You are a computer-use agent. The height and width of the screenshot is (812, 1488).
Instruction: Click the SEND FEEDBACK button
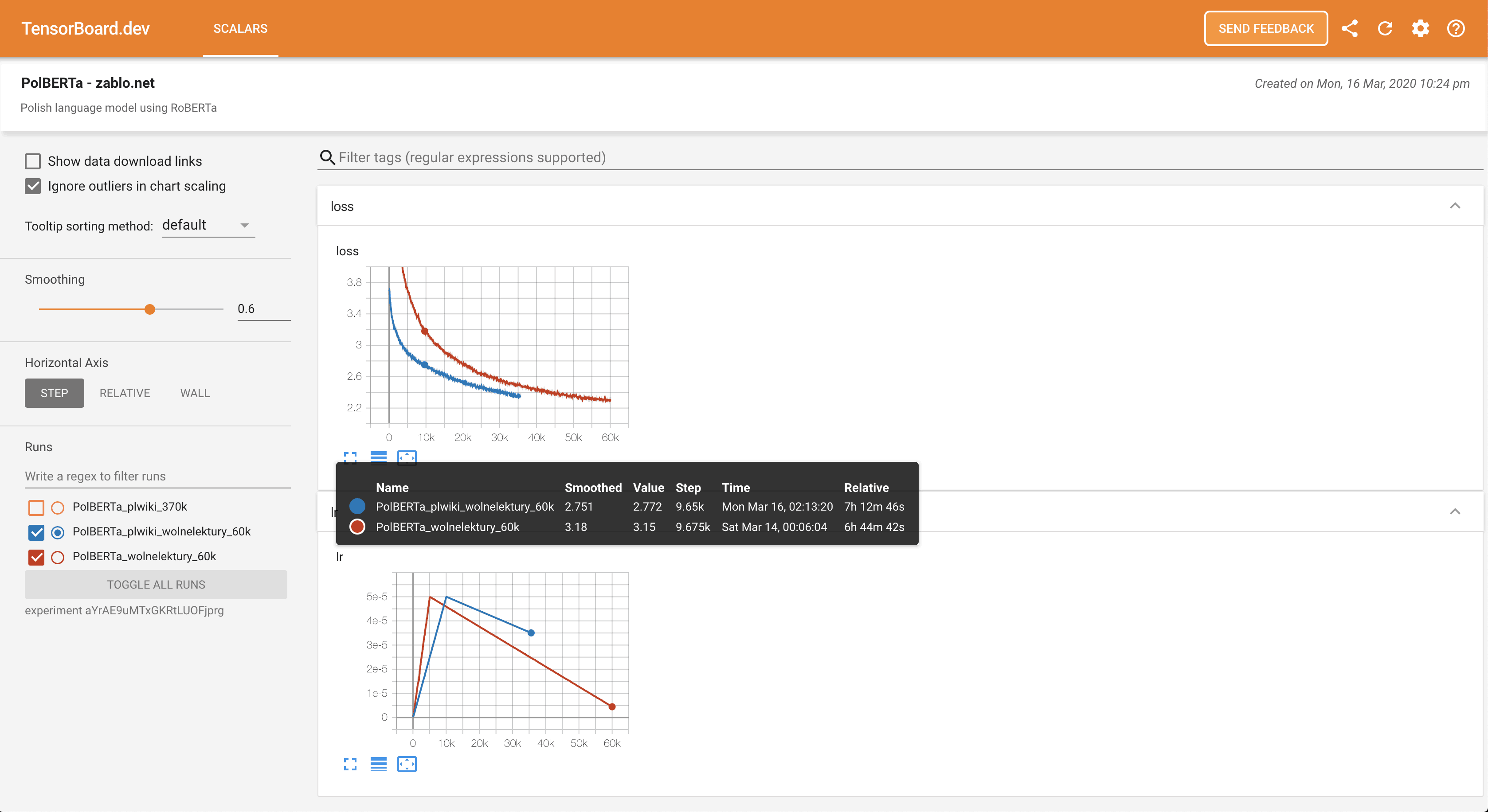(x=1265, y=28)
